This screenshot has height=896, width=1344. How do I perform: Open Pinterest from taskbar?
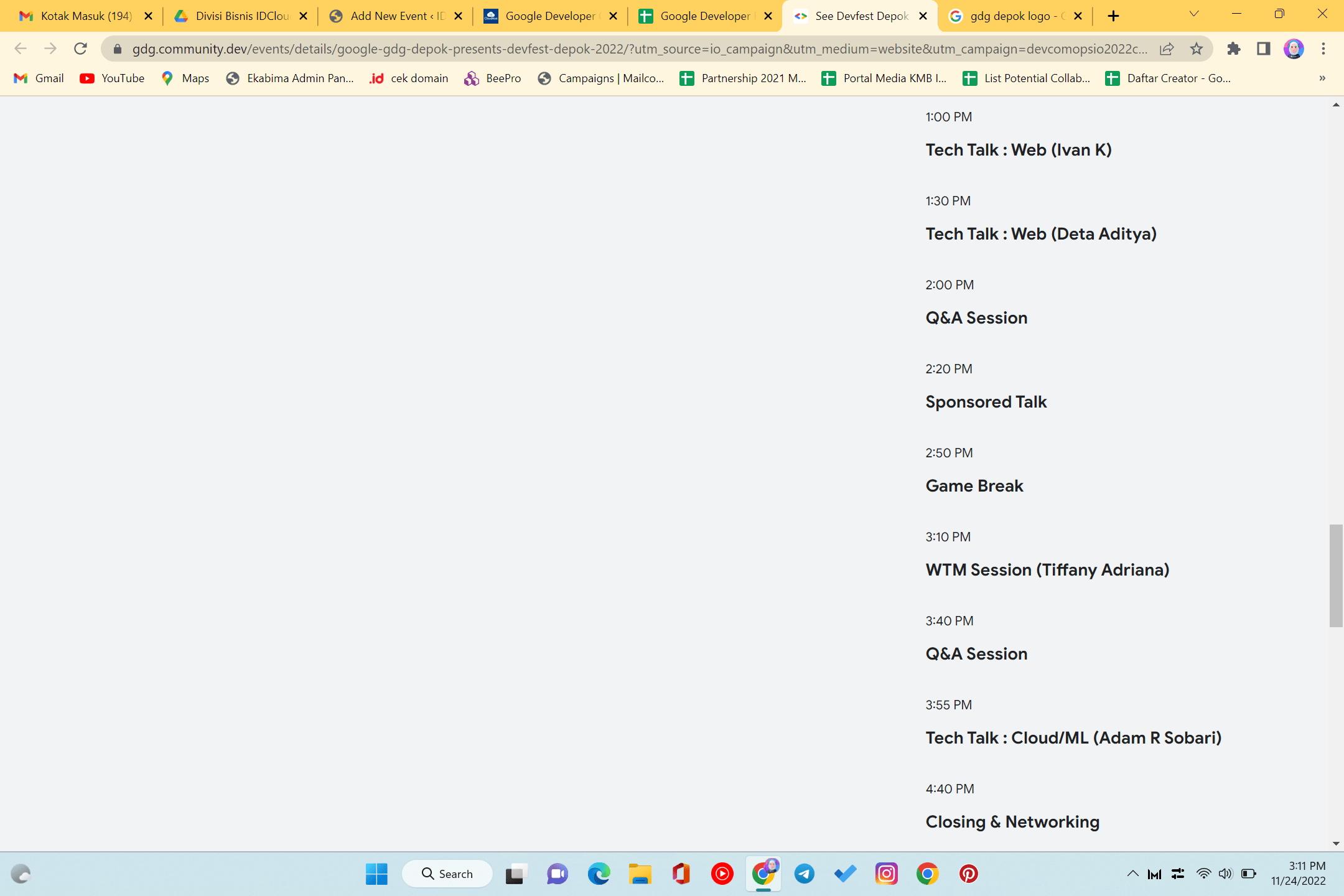[x=969, y=874]
